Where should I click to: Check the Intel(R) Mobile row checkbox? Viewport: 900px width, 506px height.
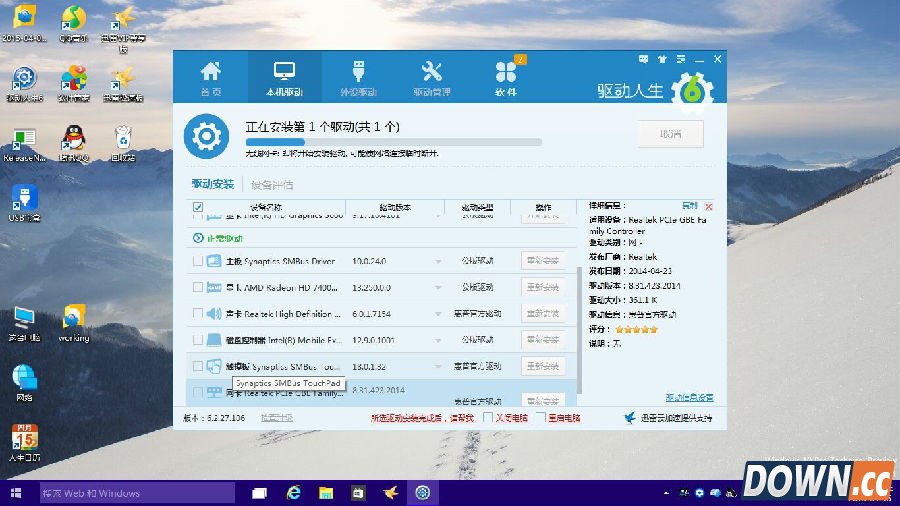[x=197, y=340]
